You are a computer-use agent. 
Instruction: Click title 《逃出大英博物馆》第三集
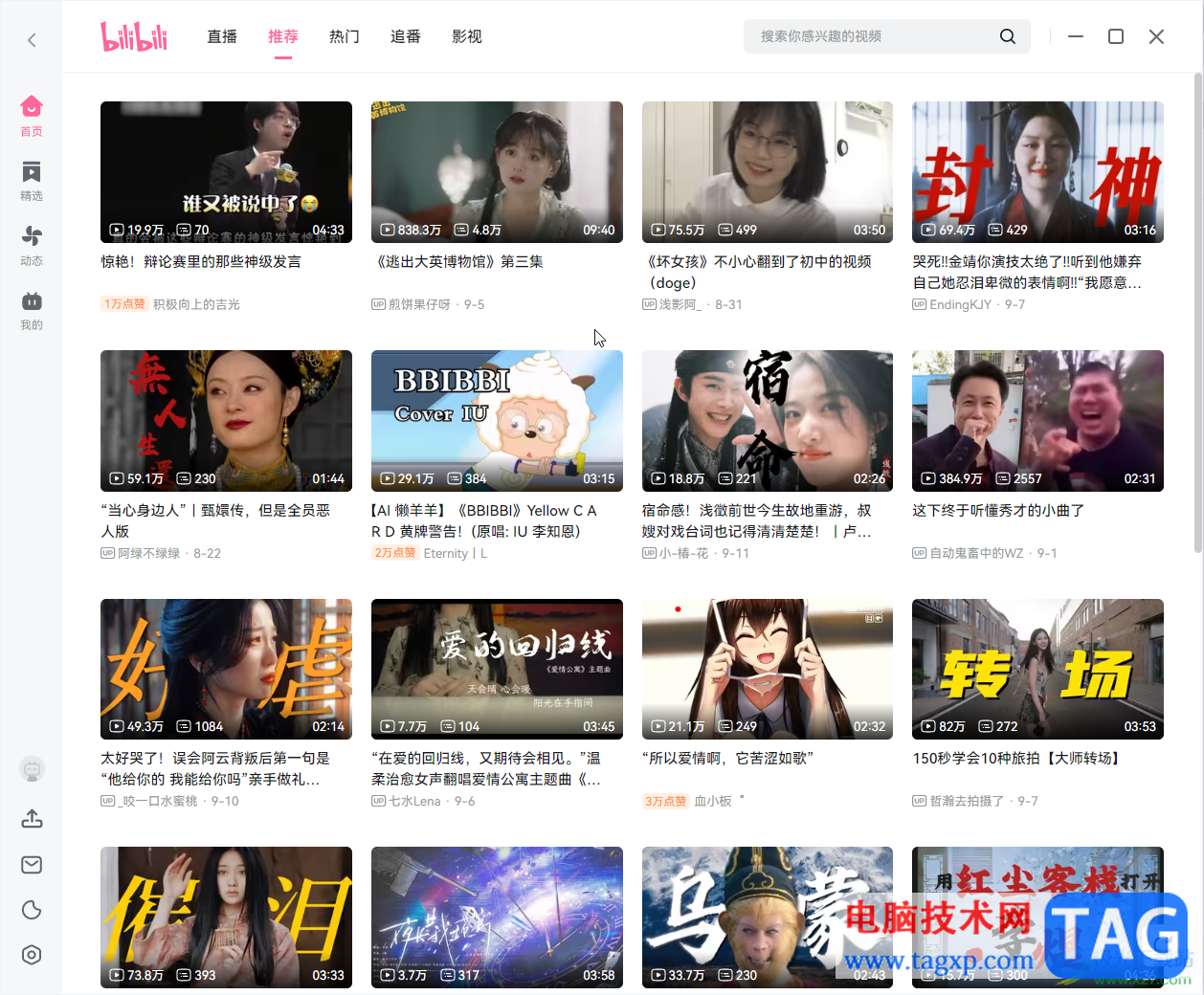pyautogui.click(x=457, y=261)
